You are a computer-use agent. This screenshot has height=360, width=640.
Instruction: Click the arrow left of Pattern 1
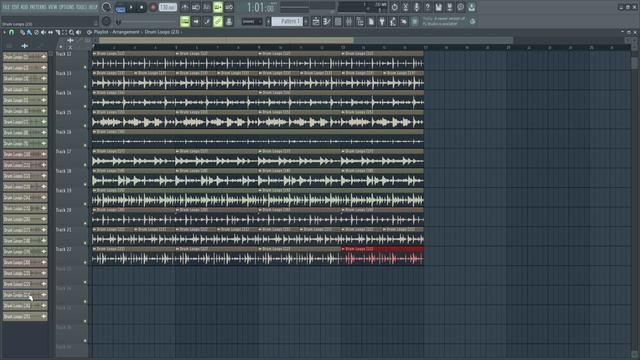268,21
